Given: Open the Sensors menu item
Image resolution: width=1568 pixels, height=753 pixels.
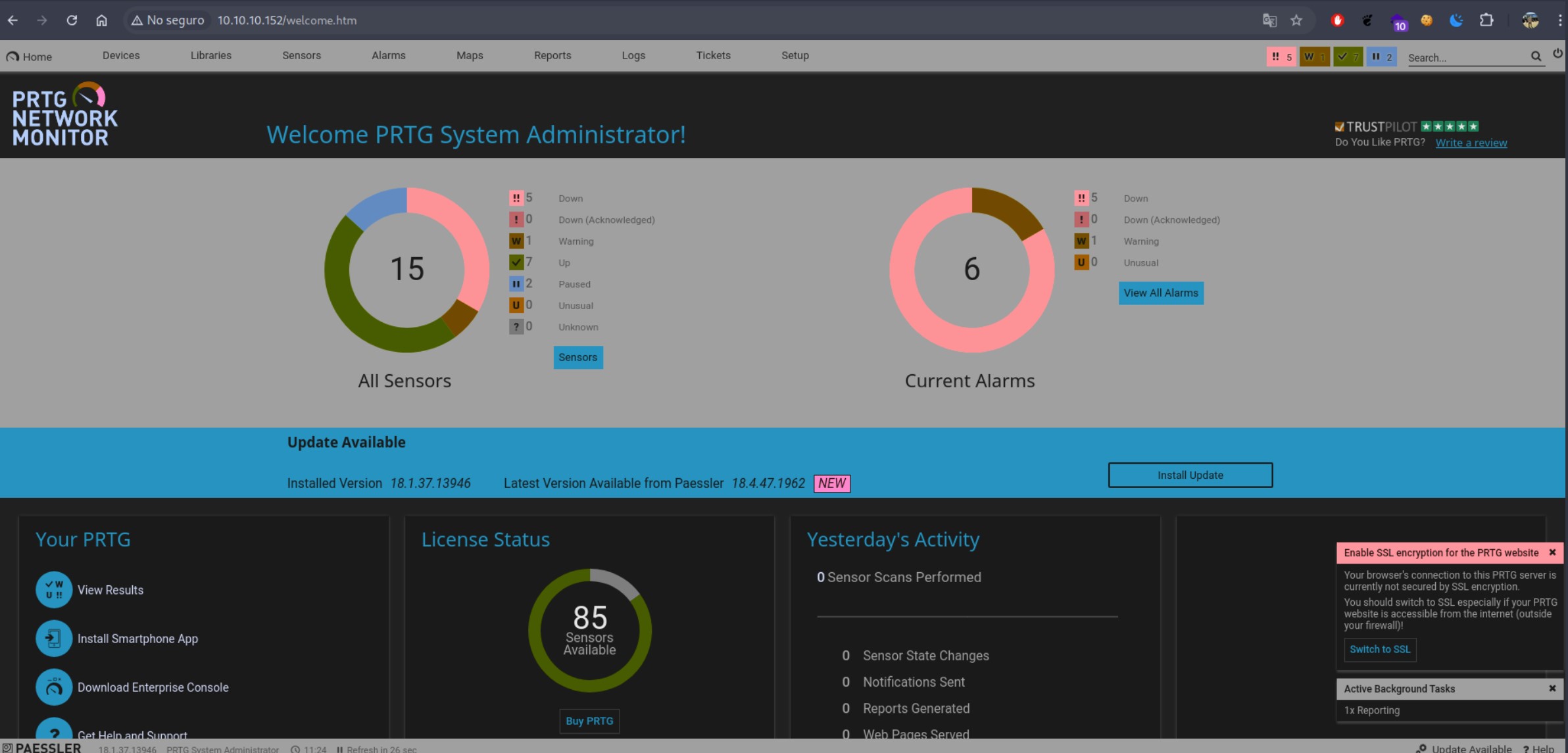Looking at the screenshot, I should (x=302, y=55).
